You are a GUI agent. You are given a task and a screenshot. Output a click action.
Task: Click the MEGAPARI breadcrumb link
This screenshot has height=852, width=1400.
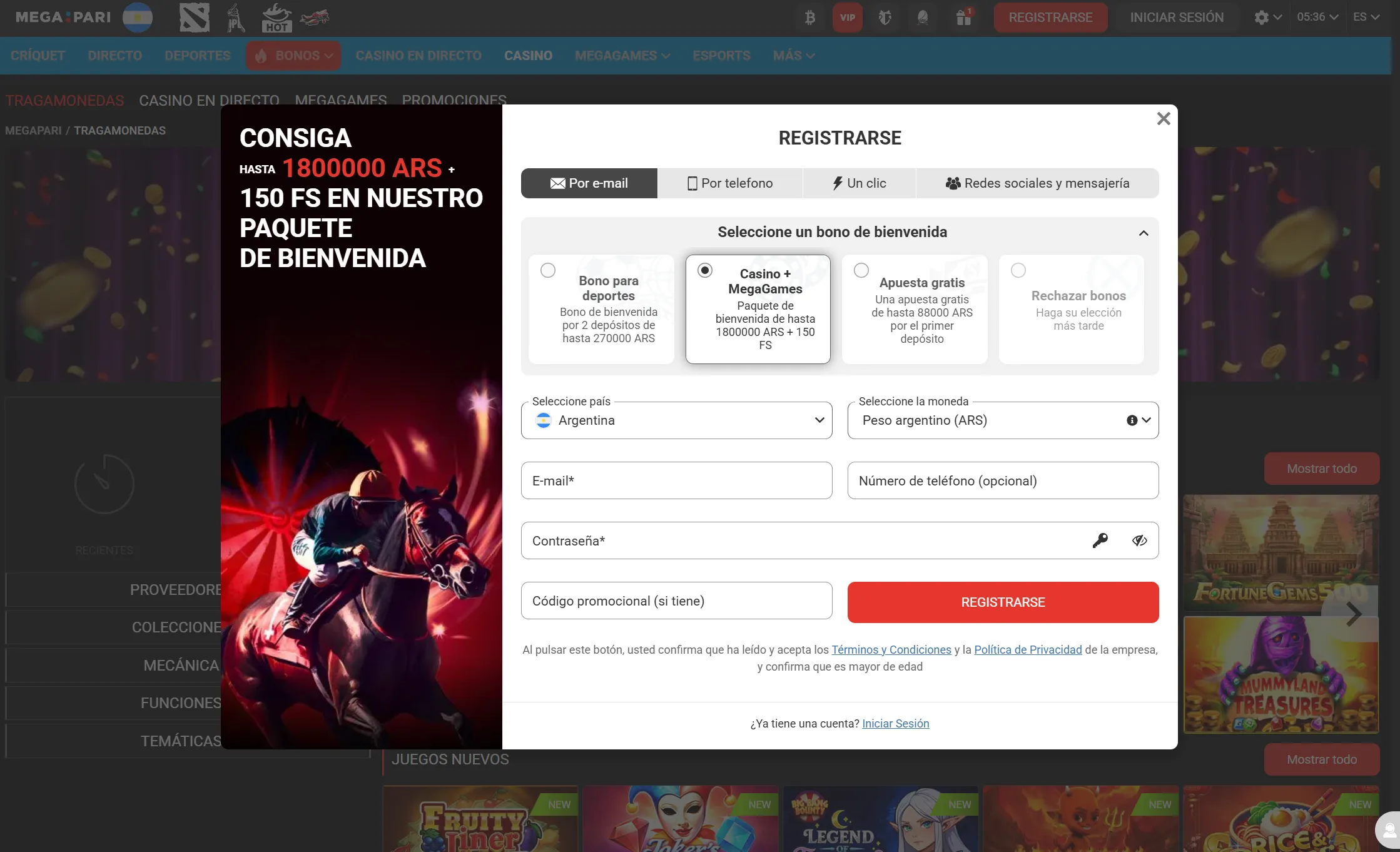point(33,131)
